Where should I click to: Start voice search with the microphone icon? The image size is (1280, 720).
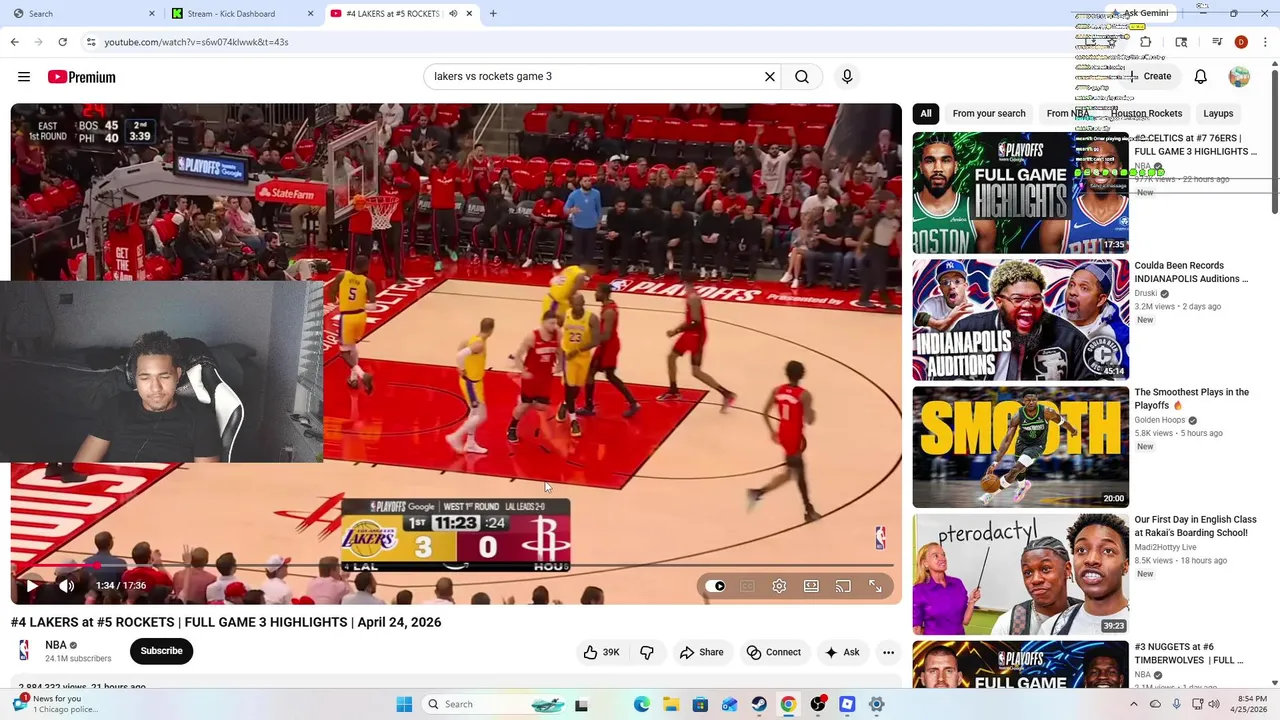(847, 76)
